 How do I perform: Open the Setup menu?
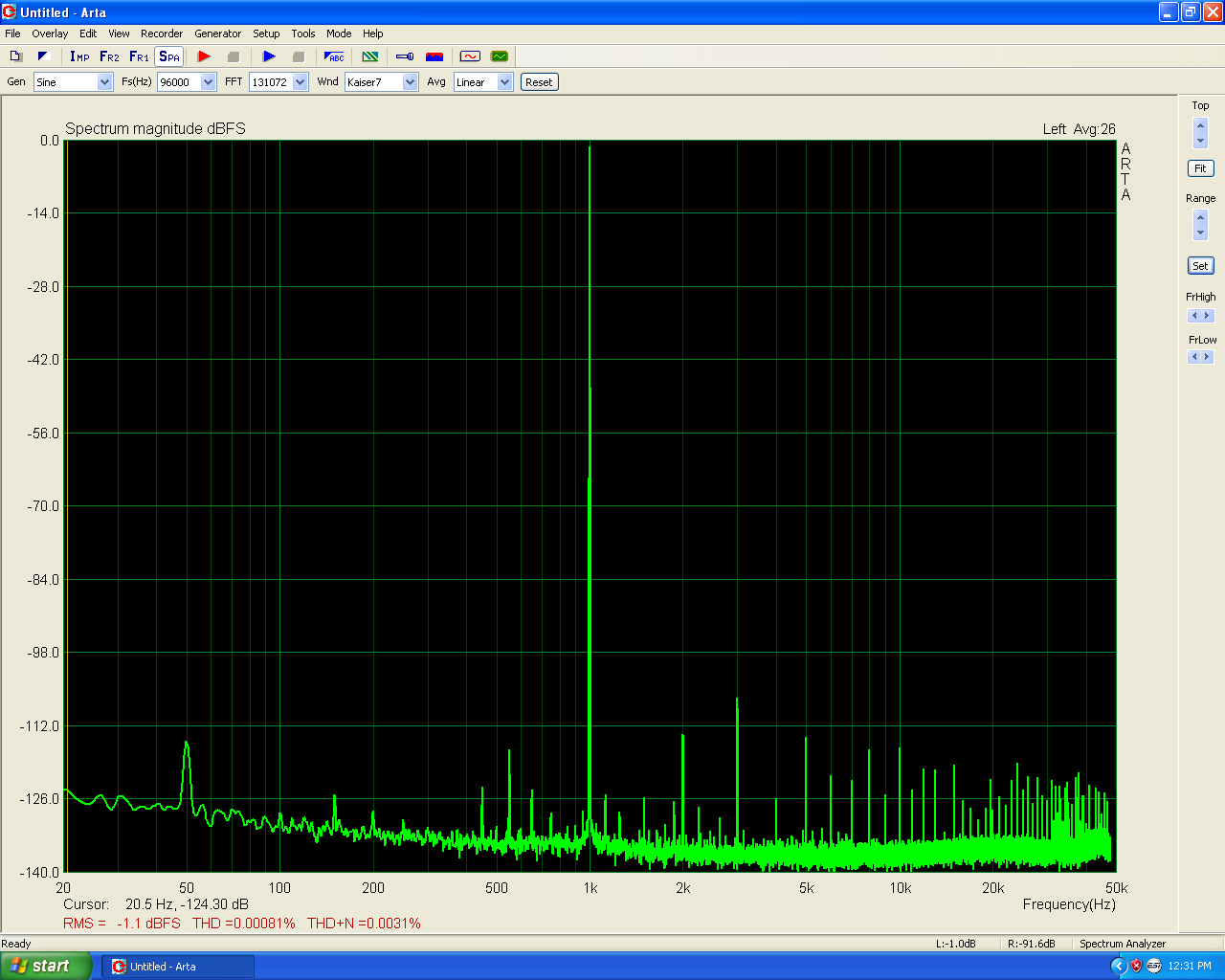266,33
